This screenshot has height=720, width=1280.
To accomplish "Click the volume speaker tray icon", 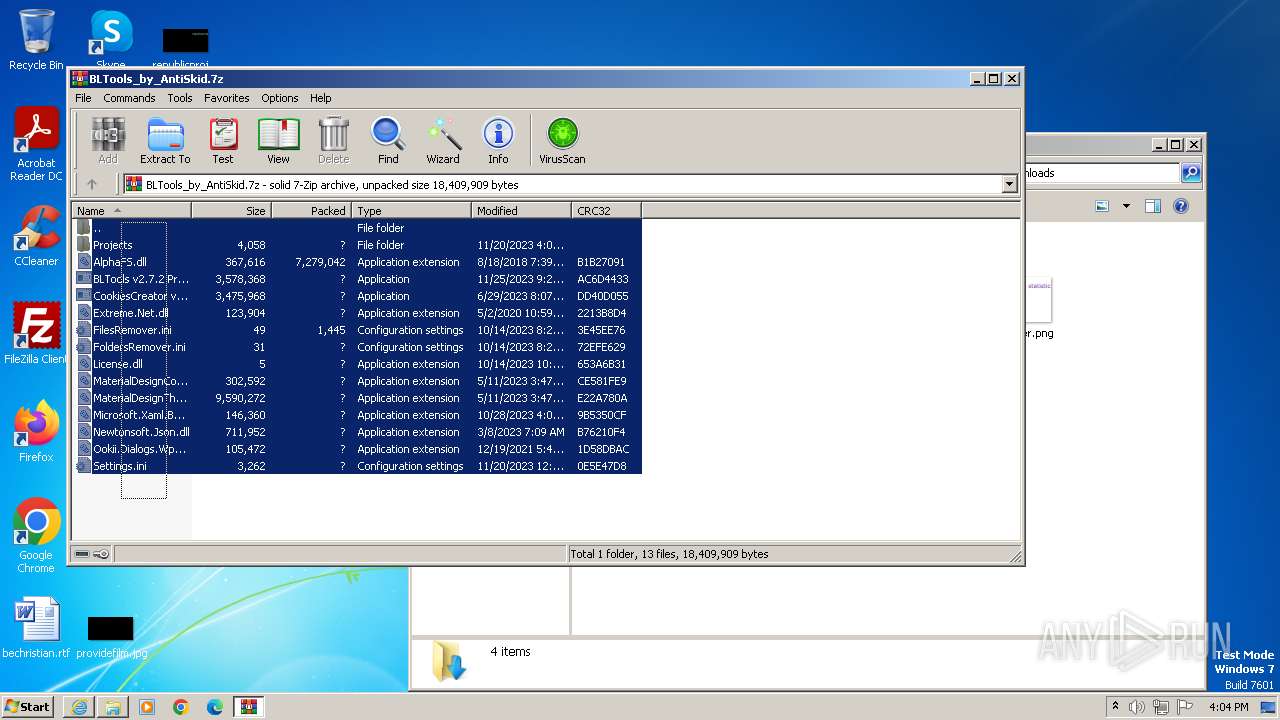I will pyautogui.click(x=1137, y=707).
